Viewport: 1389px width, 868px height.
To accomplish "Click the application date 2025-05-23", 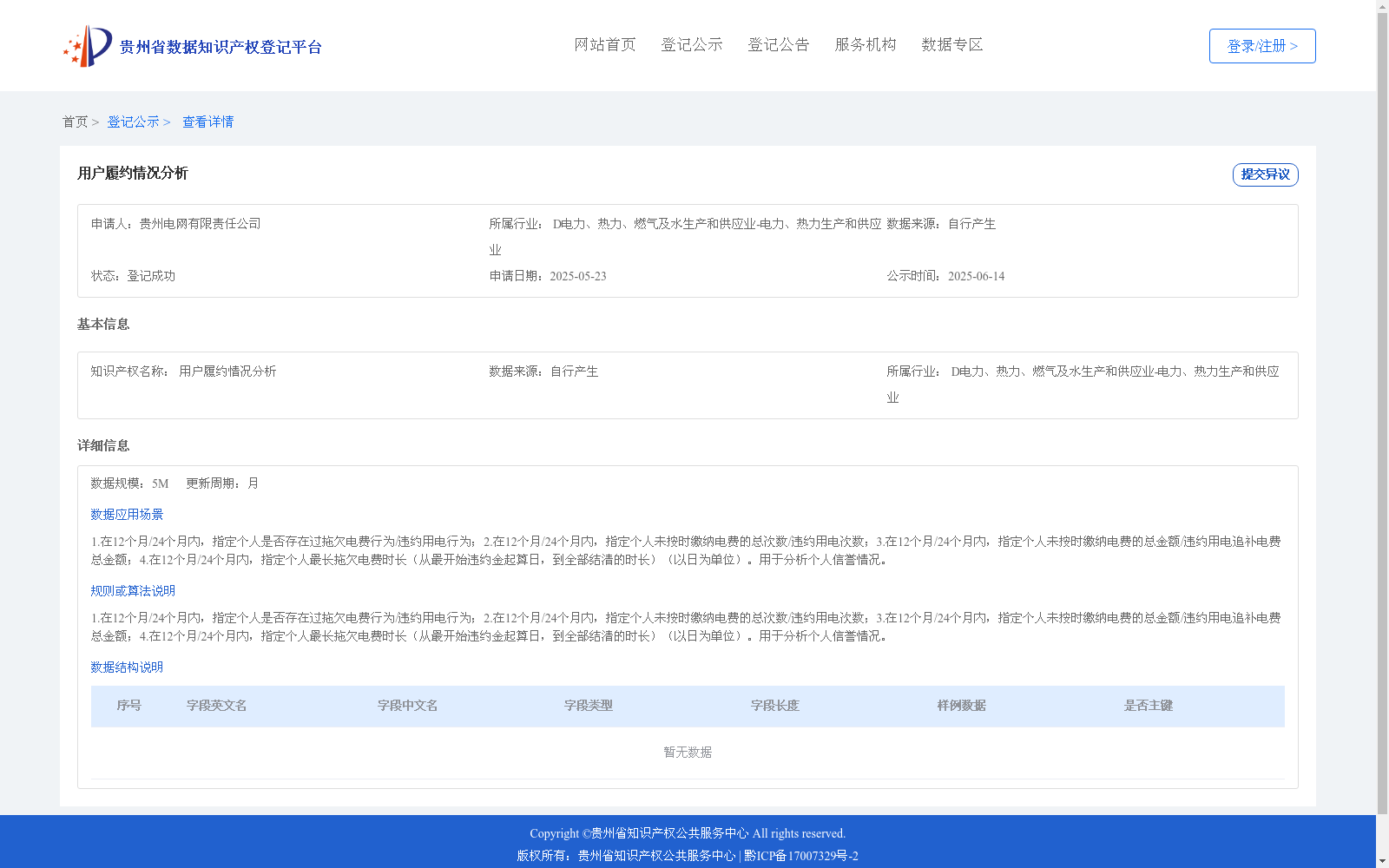I will coord(578,276).
